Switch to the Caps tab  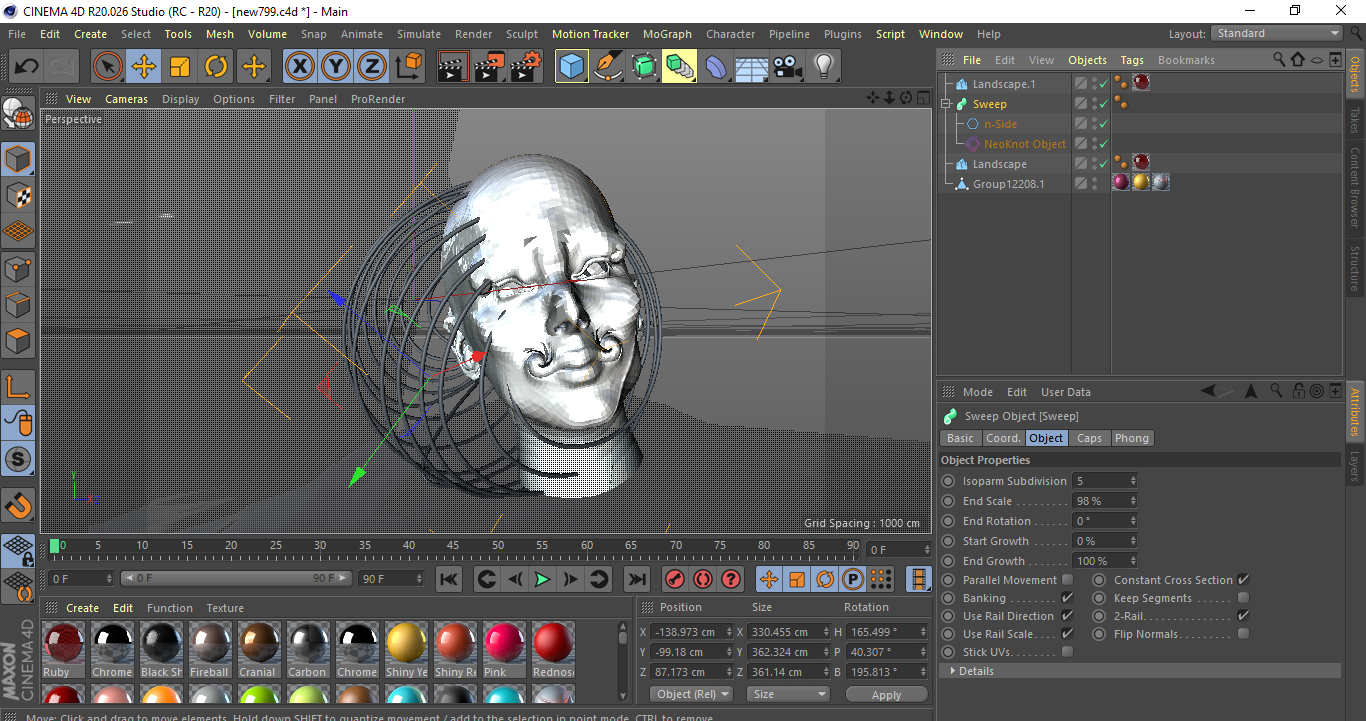pos(1089,438)
